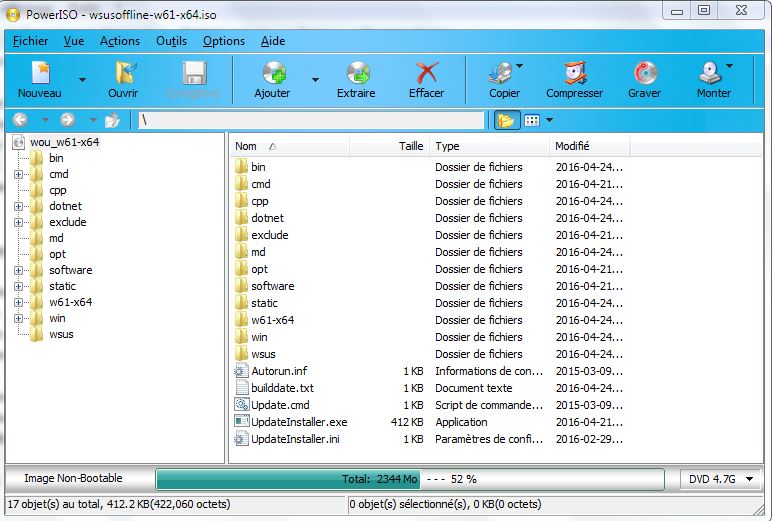Expand the software folder in tree
Screen dimensions: 772x521
[18, 270]
